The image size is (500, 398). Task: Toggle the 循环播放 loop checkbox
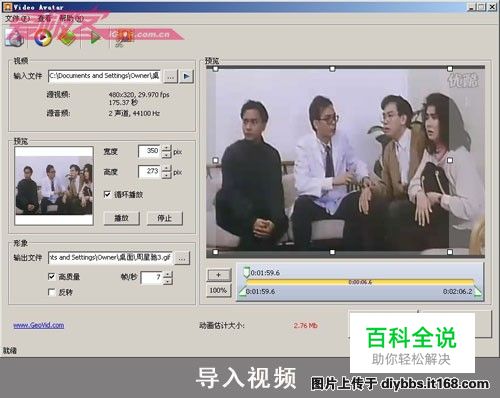pos(107,194)
